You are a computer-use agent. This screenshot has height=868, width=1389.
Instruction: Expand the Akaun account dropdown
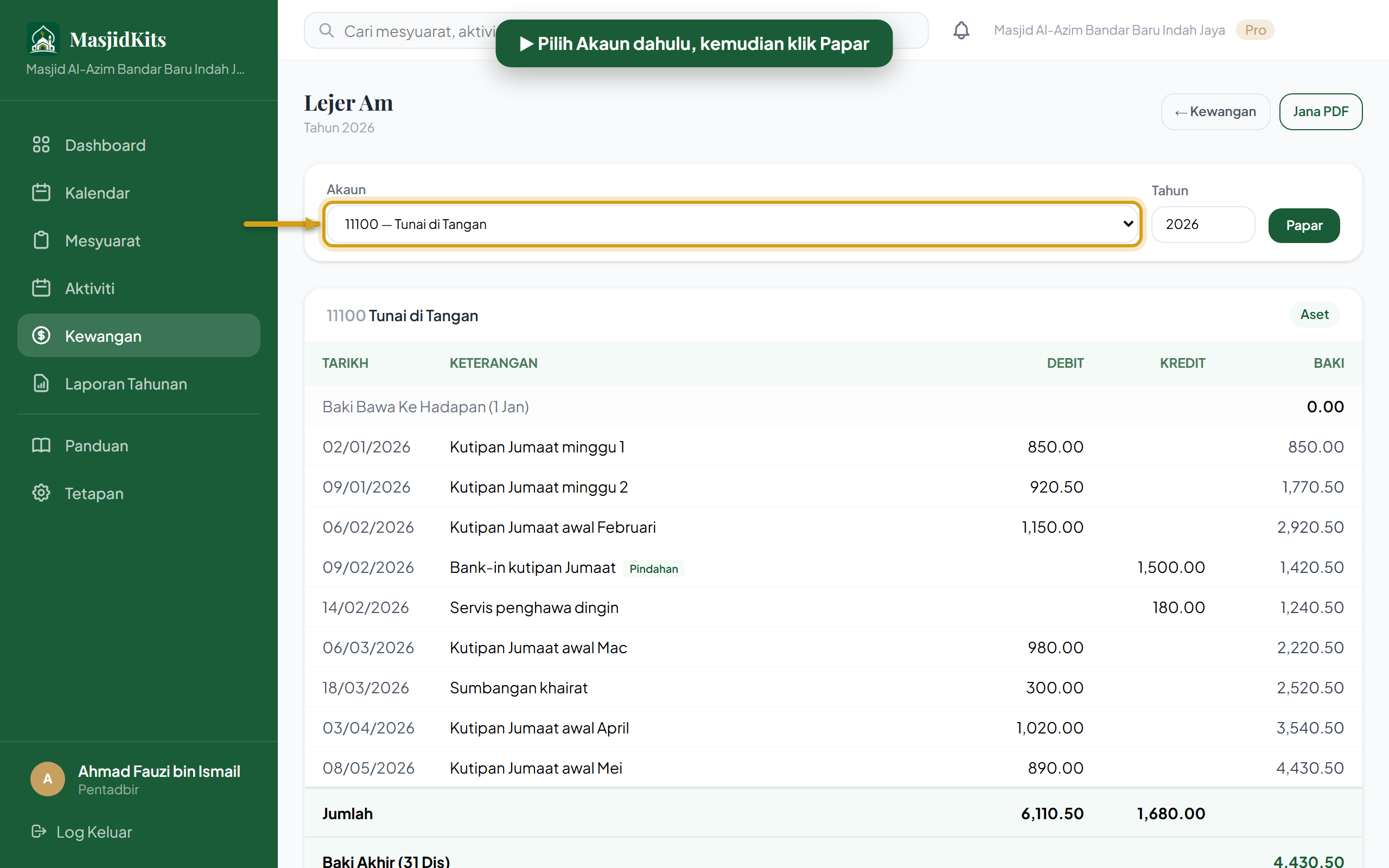point(732,224)
